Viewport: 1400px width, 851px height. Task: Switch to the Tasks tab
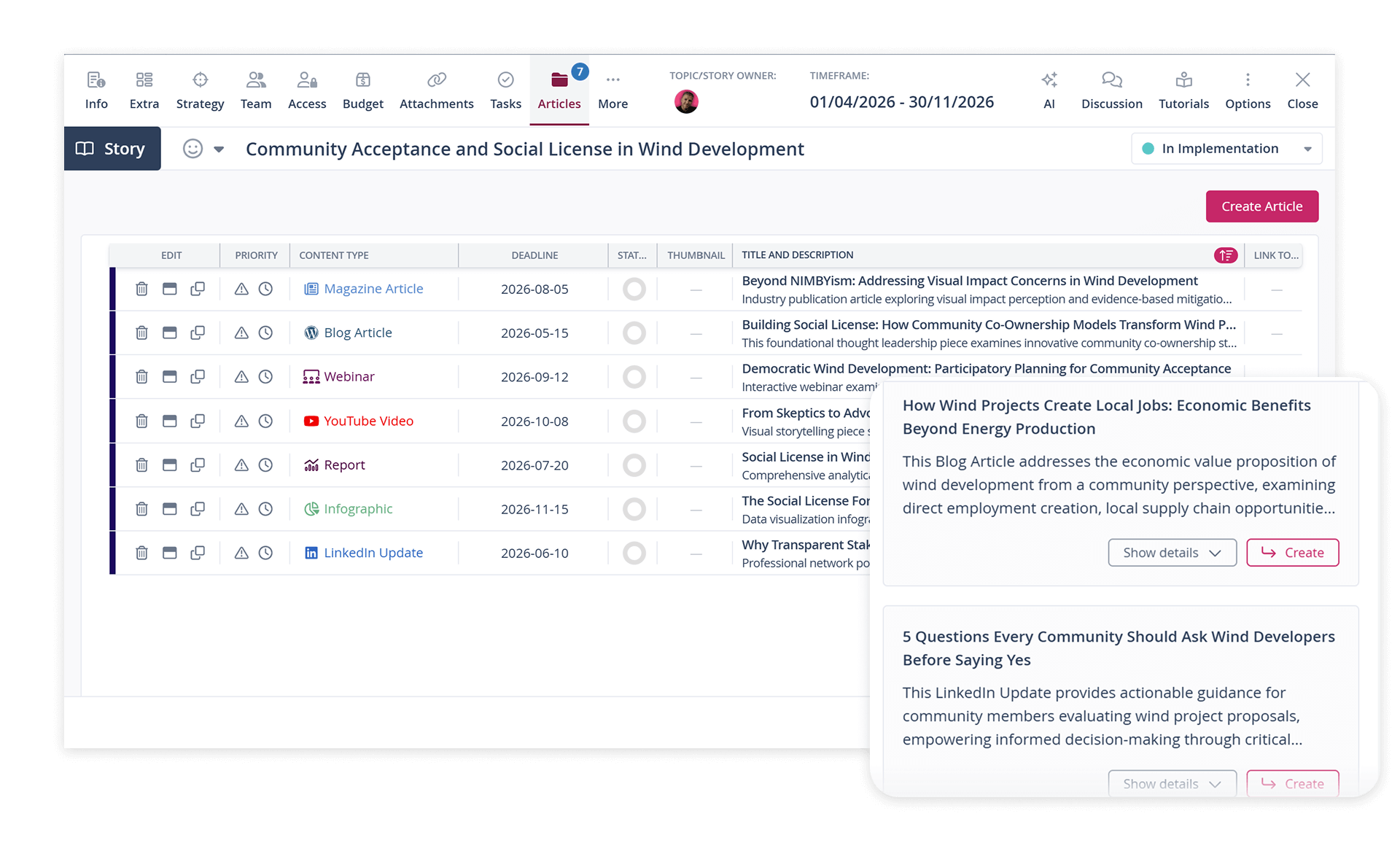(x=505, y=89)
